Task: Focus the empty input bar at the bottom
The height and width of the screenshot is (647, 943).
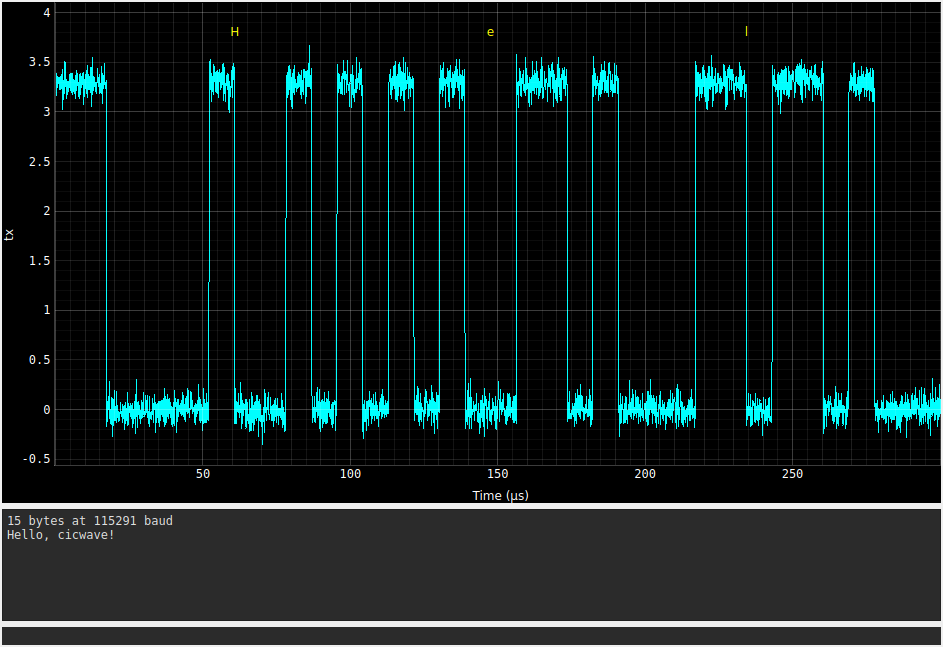Action: pyautogui.click(x=472, y=636)
